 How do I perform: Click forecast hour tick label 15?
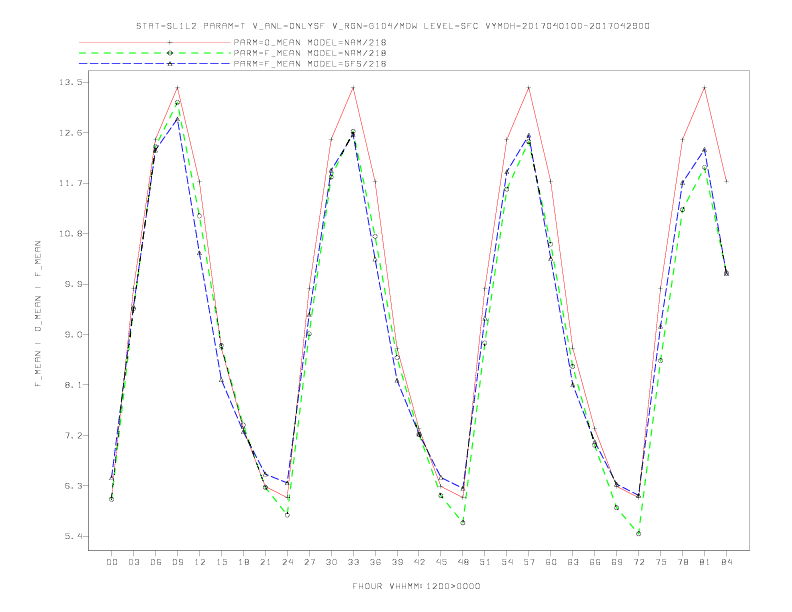221,562
